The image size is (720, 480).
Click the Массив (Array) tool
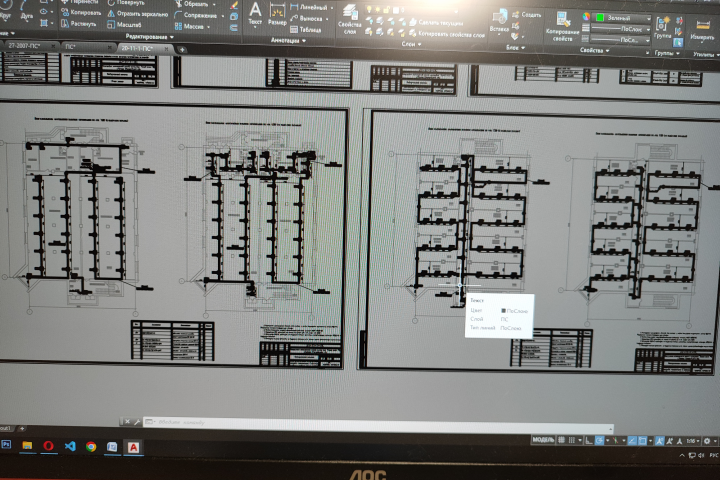[190, 27]
